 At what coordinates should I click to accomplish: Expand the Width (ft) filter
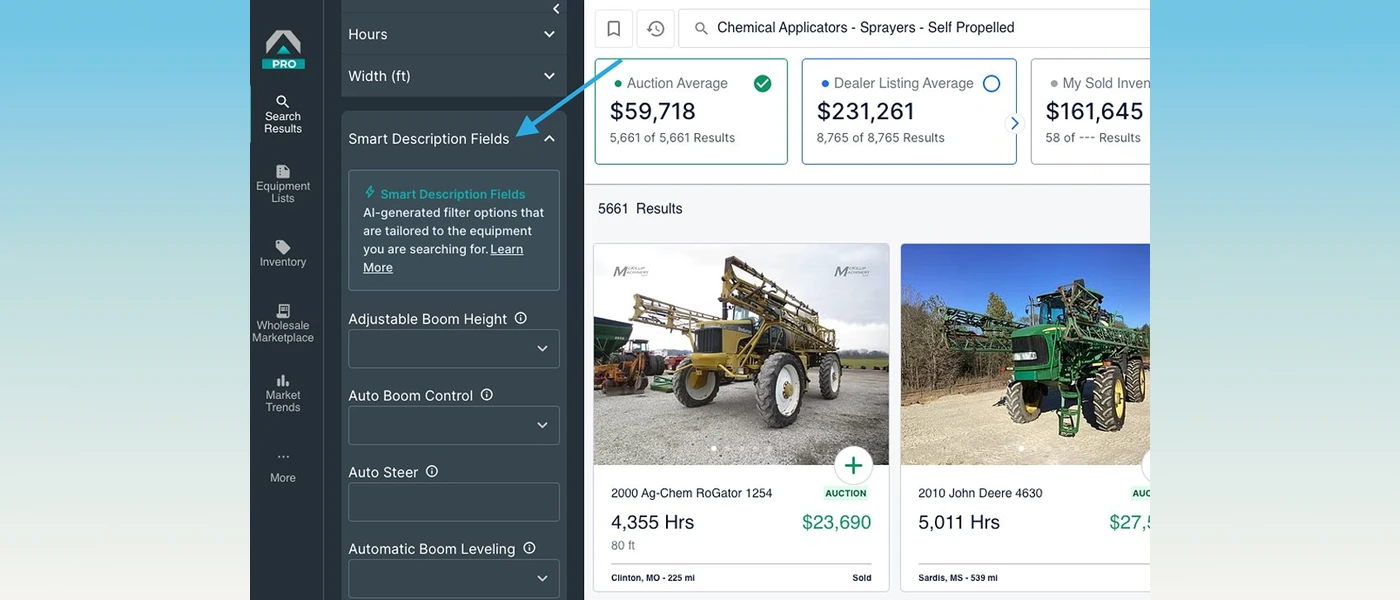[453, 76]
